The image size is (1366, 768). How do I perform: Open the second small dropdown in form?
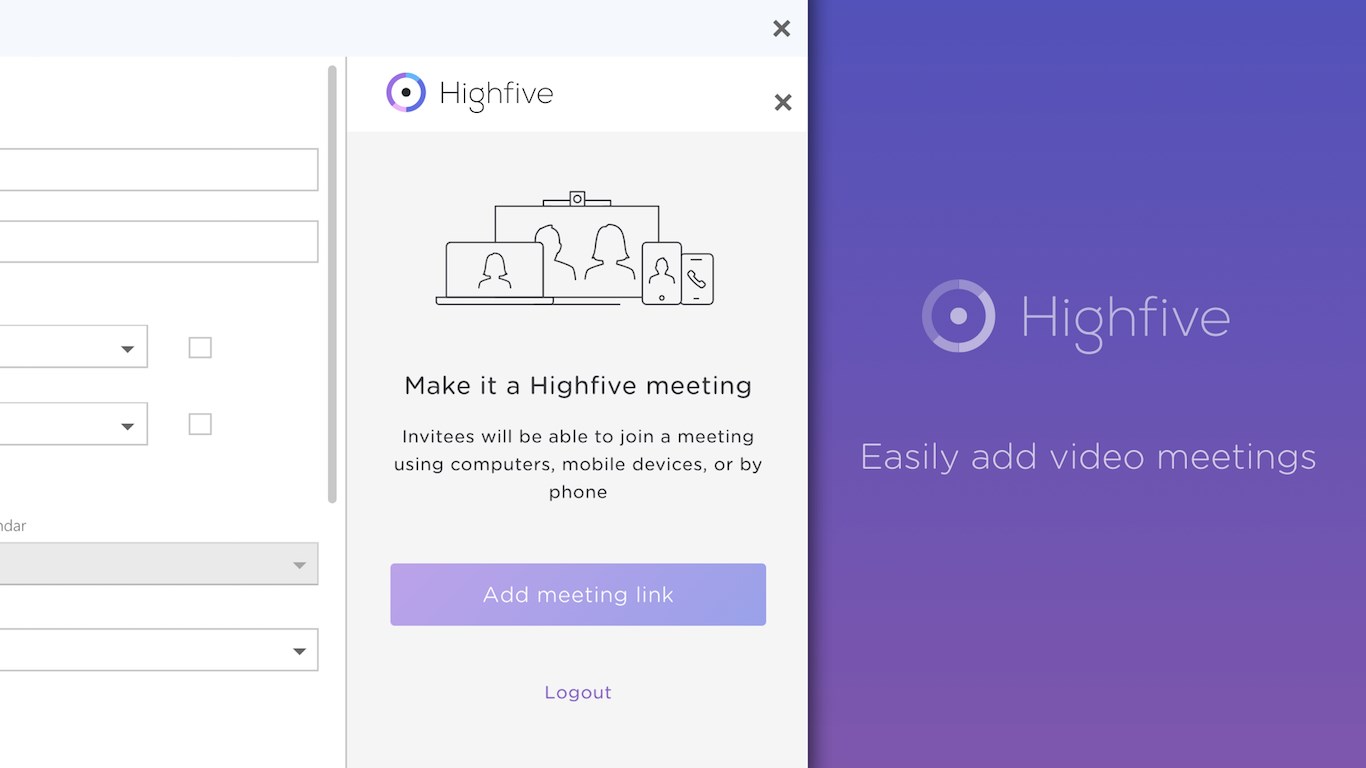73,424
